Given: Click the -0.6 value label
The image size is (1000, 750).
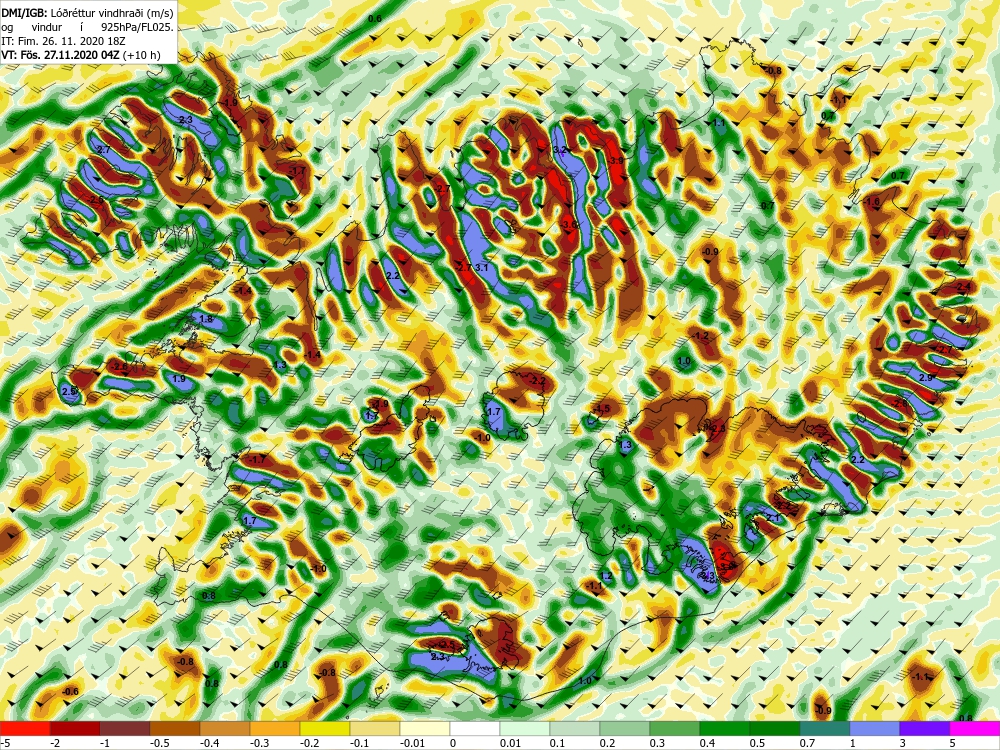Looking at the screenshot, I should [x=70, y=691].
